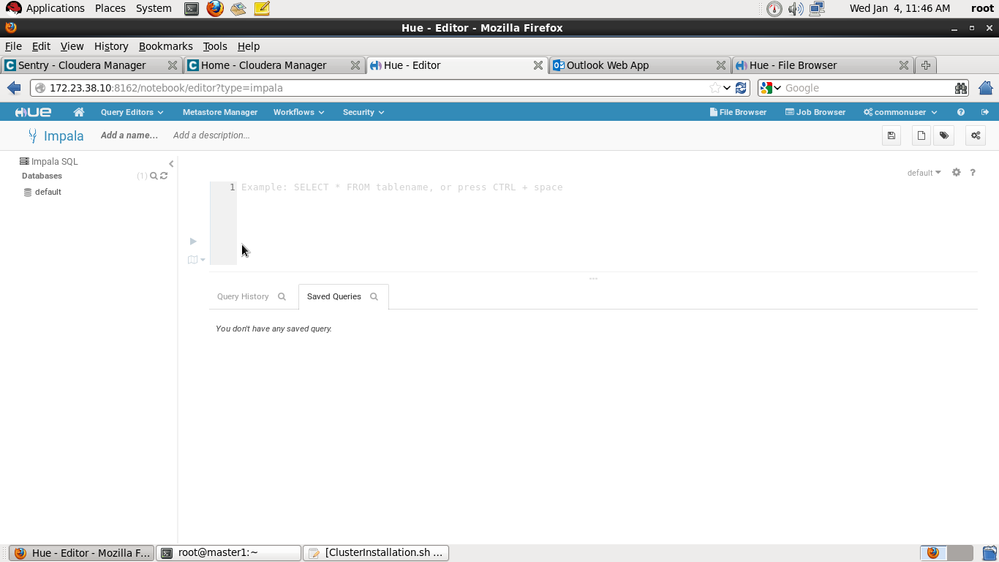The width and height of the screenshot is (999, 562).
Task: Open the editor help question mark
Action: point(973,173)
